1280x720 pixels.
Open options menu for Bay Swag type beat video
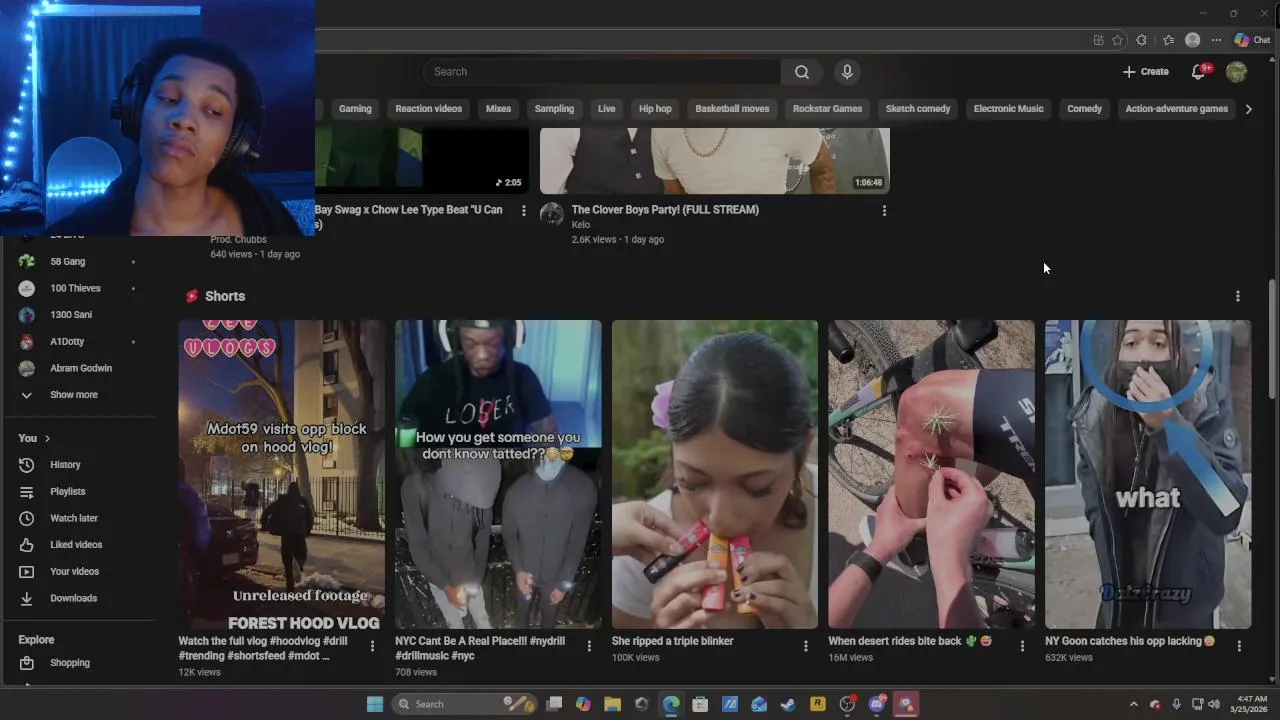(x=523, y=211)
